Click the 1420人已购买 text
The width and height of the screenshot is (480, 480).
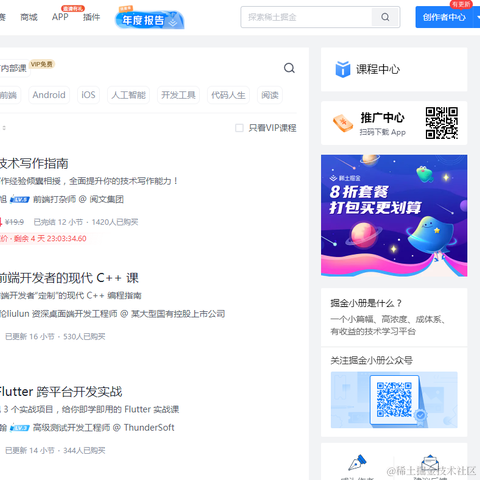115,222
